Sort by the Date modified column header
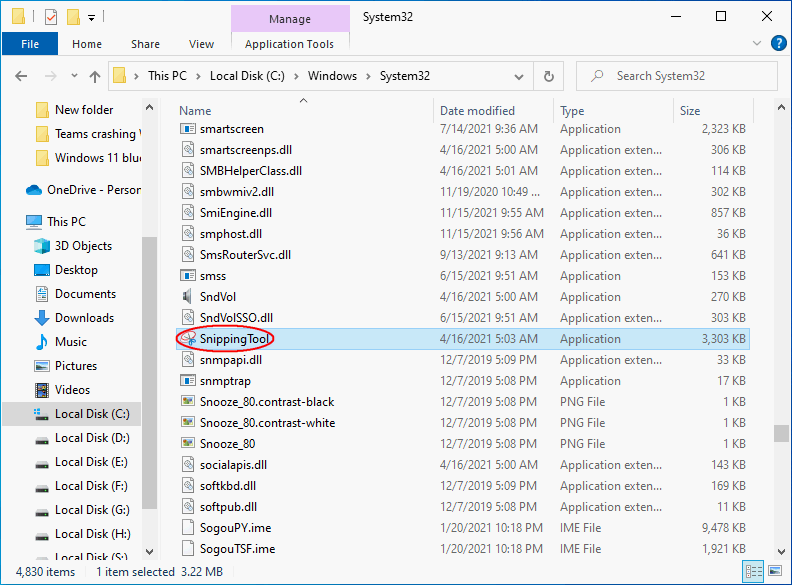This screenshot has width=792, height=585. click(x=477, y=111)
